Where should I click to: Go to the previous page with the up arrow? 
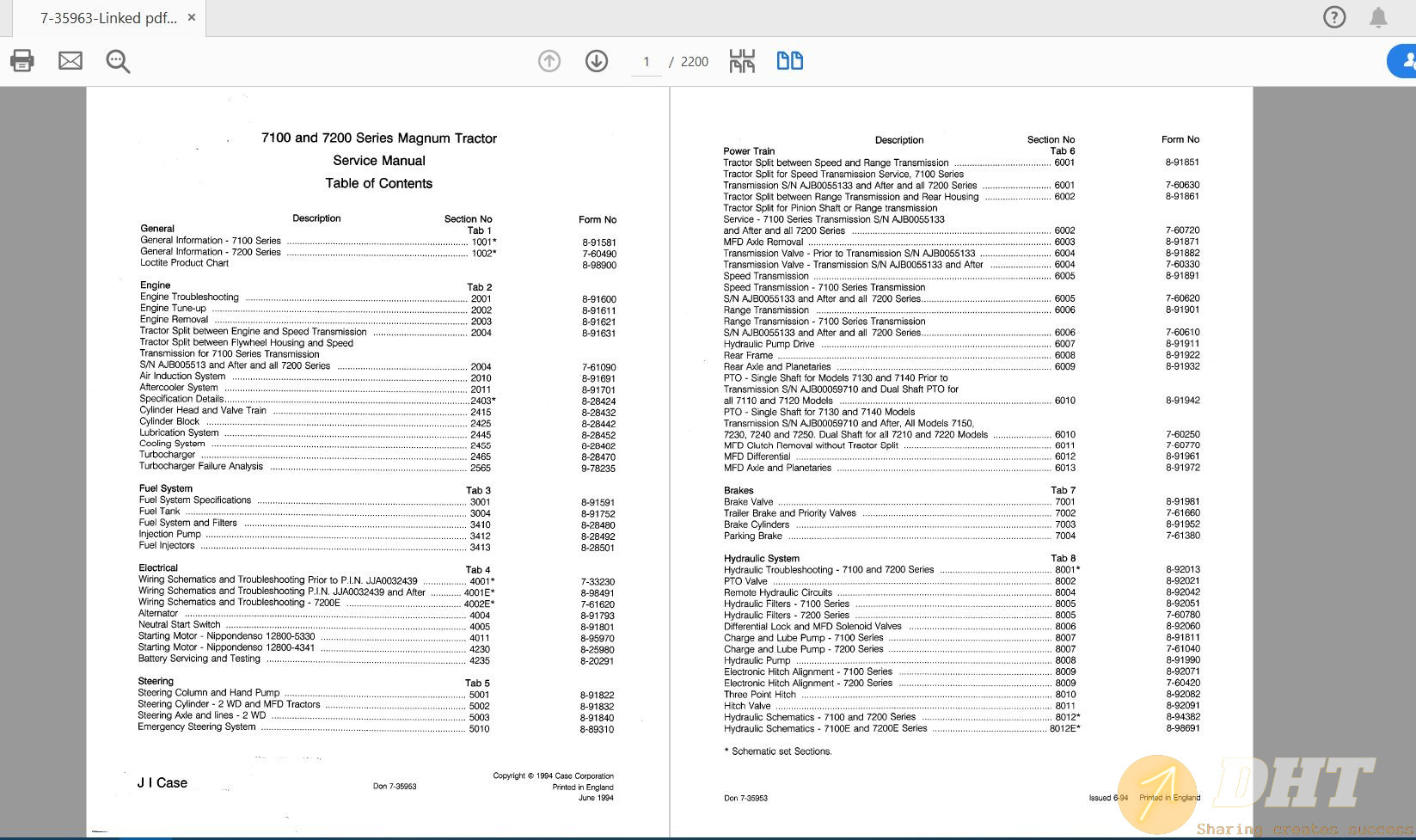coord(549,61)
